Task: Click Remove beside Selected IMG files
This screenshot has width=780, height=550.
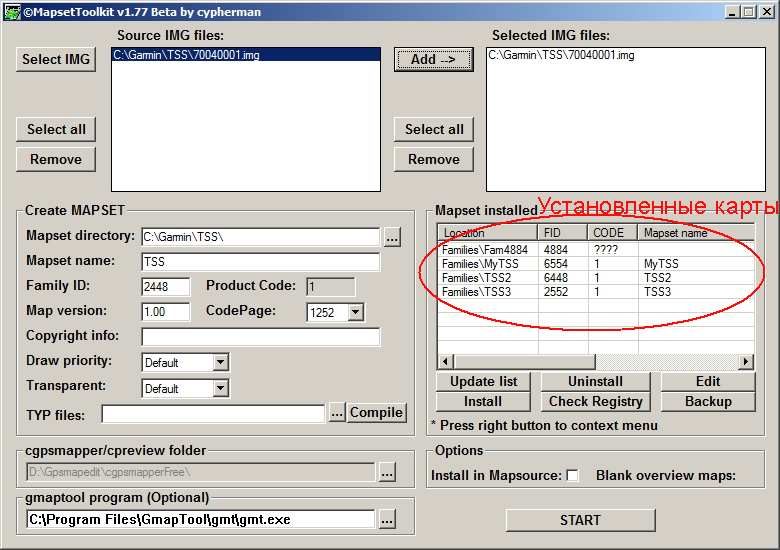Action: click(433, 159)
